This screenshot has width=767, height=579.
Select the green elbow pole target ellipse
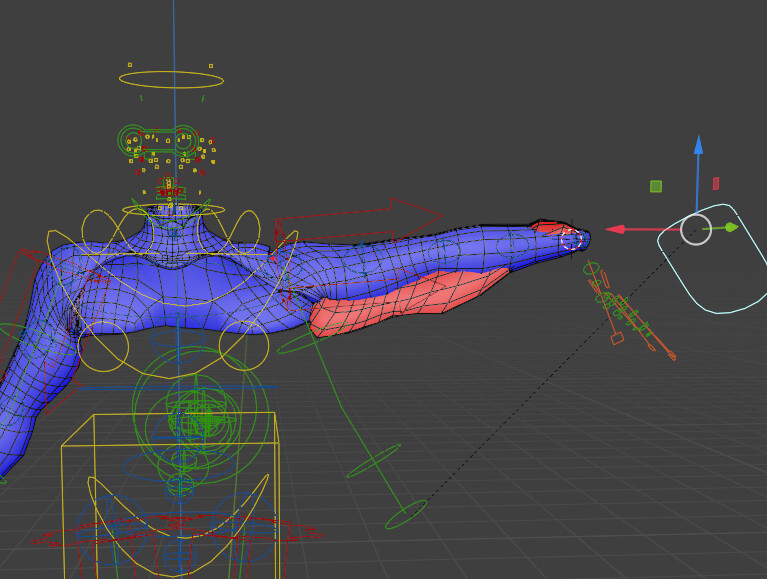(405, 514)
